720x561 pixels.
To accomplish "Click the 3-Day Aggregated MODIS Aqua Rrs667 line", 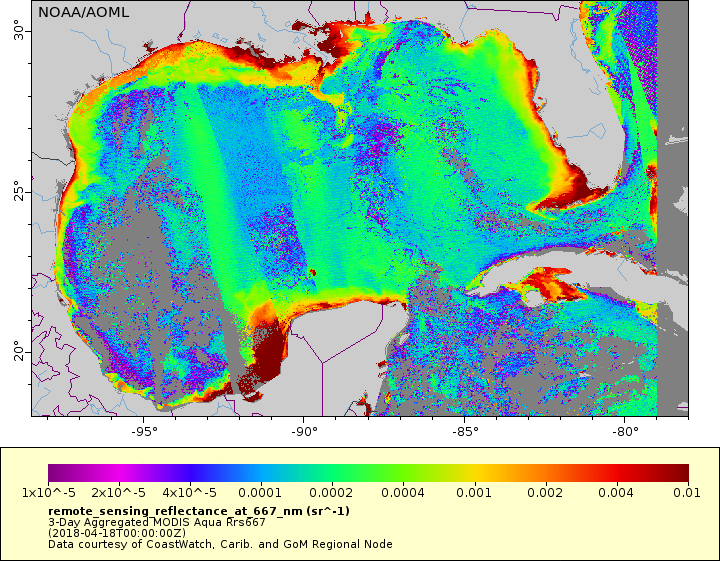I will click(157, 522).
